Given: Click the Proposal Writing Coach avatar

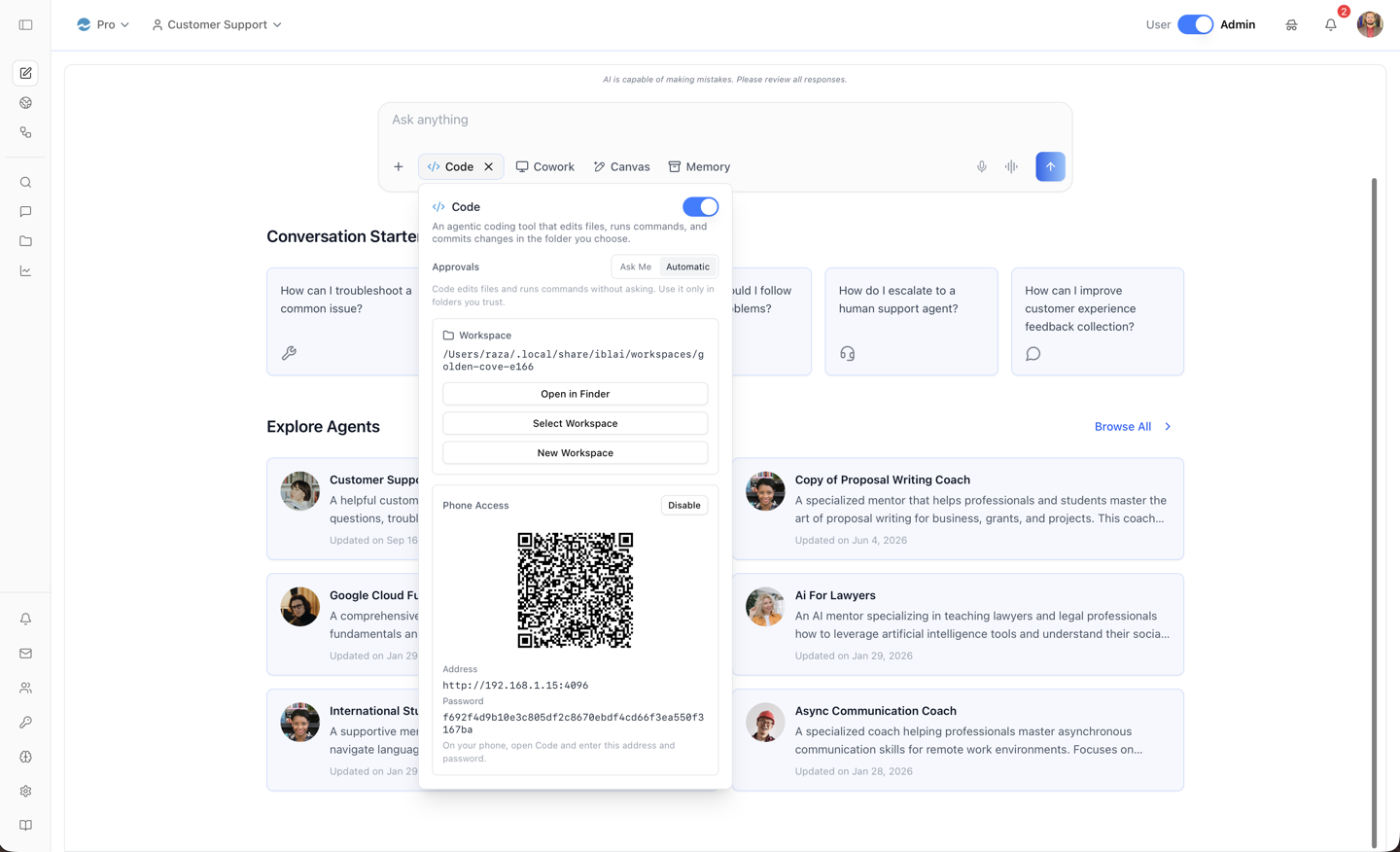Looking at the screenshot, I should click(x=765, y=490).
